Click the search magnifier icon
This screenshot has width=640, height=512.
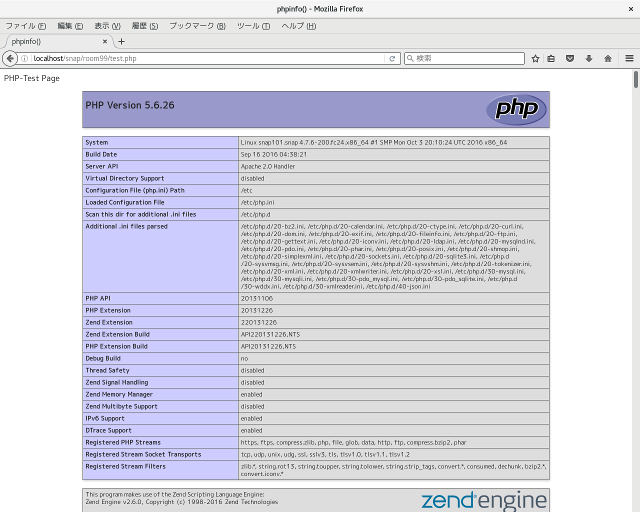pos(411,58)
